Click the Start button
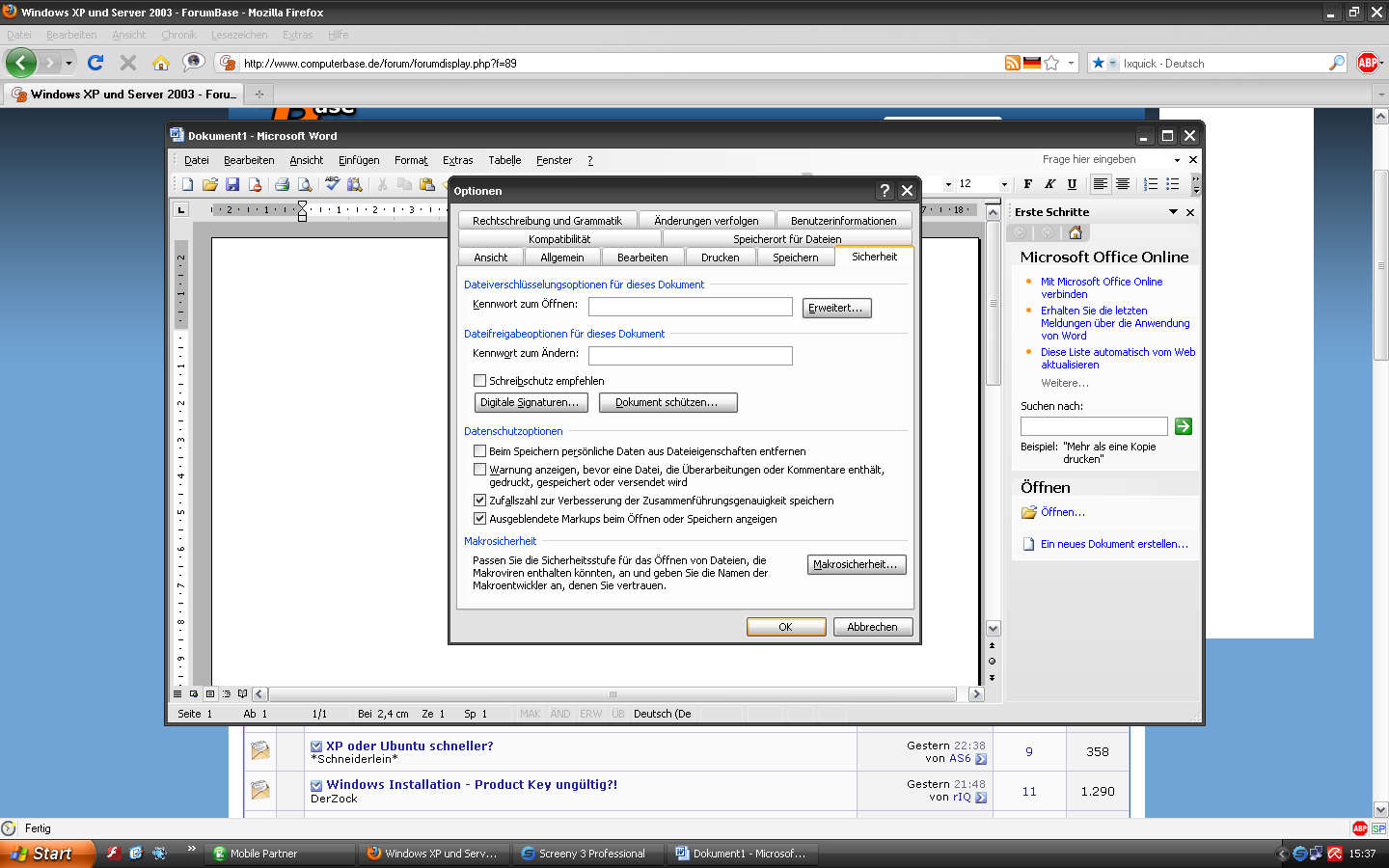This screenshot has height=868, width=1389. [46, 854]
